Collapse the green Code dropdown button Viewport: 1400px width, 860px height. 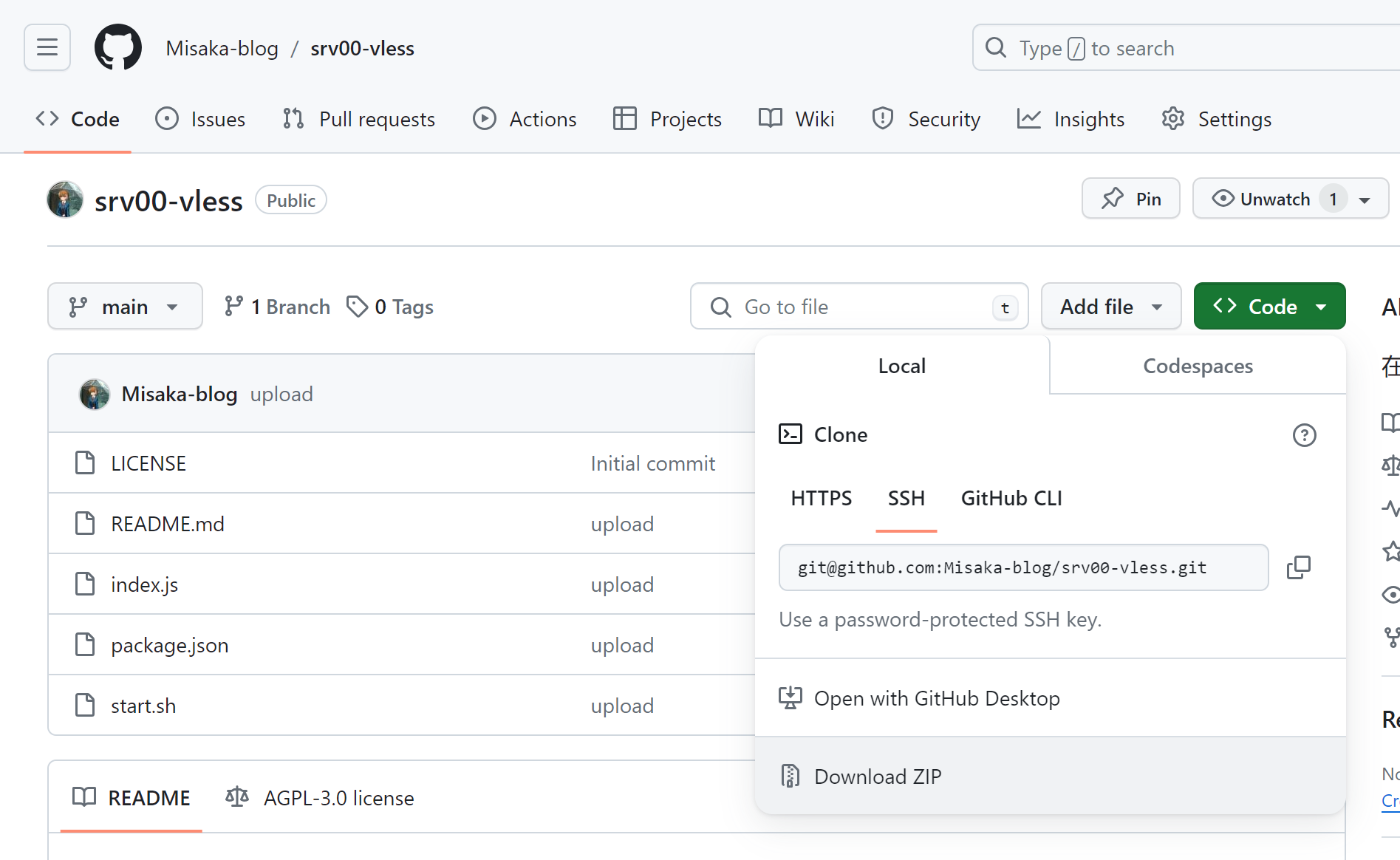[x=1269, y=307]
